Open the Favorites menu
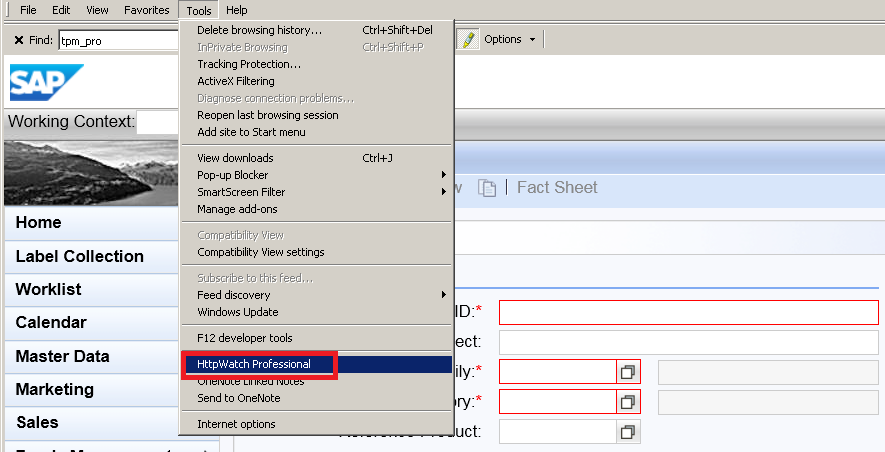 (x=146, y=10)
